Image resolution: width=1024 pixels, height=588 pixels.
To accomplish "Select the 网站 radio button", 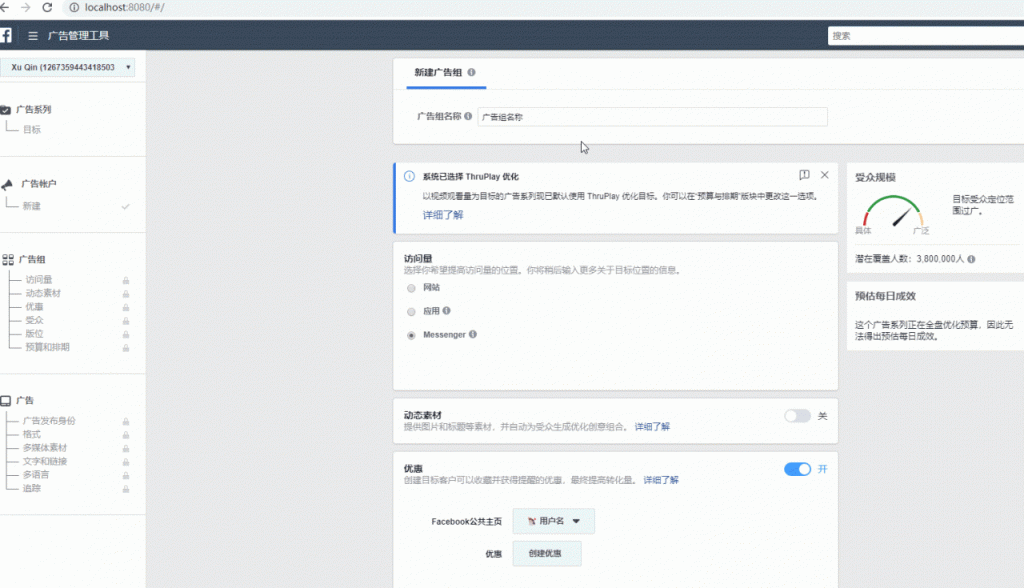I will pos(410,288).
